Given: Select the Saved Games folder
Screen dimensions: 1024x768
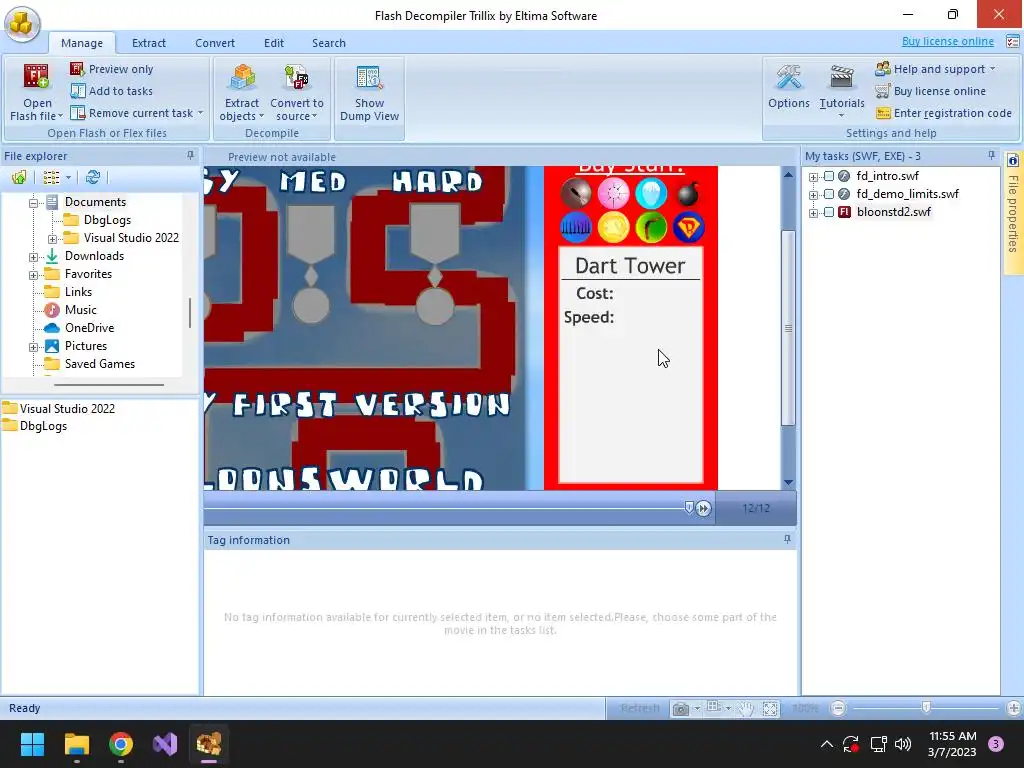Looking at the screenshot, I should pos(99,364).
